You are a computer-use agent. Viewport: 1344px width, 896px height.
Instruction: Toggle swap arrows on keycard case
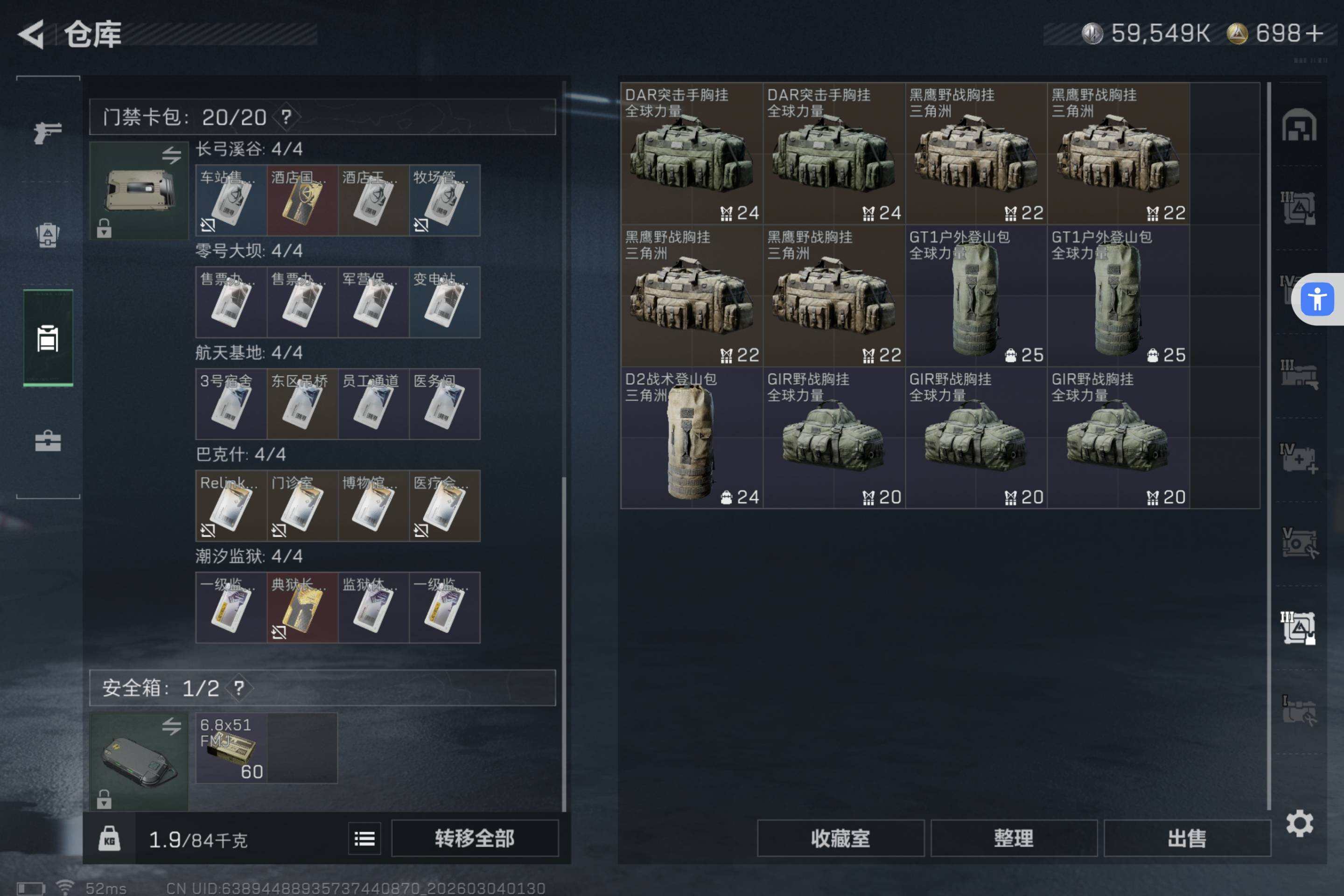tap(171, 155)
